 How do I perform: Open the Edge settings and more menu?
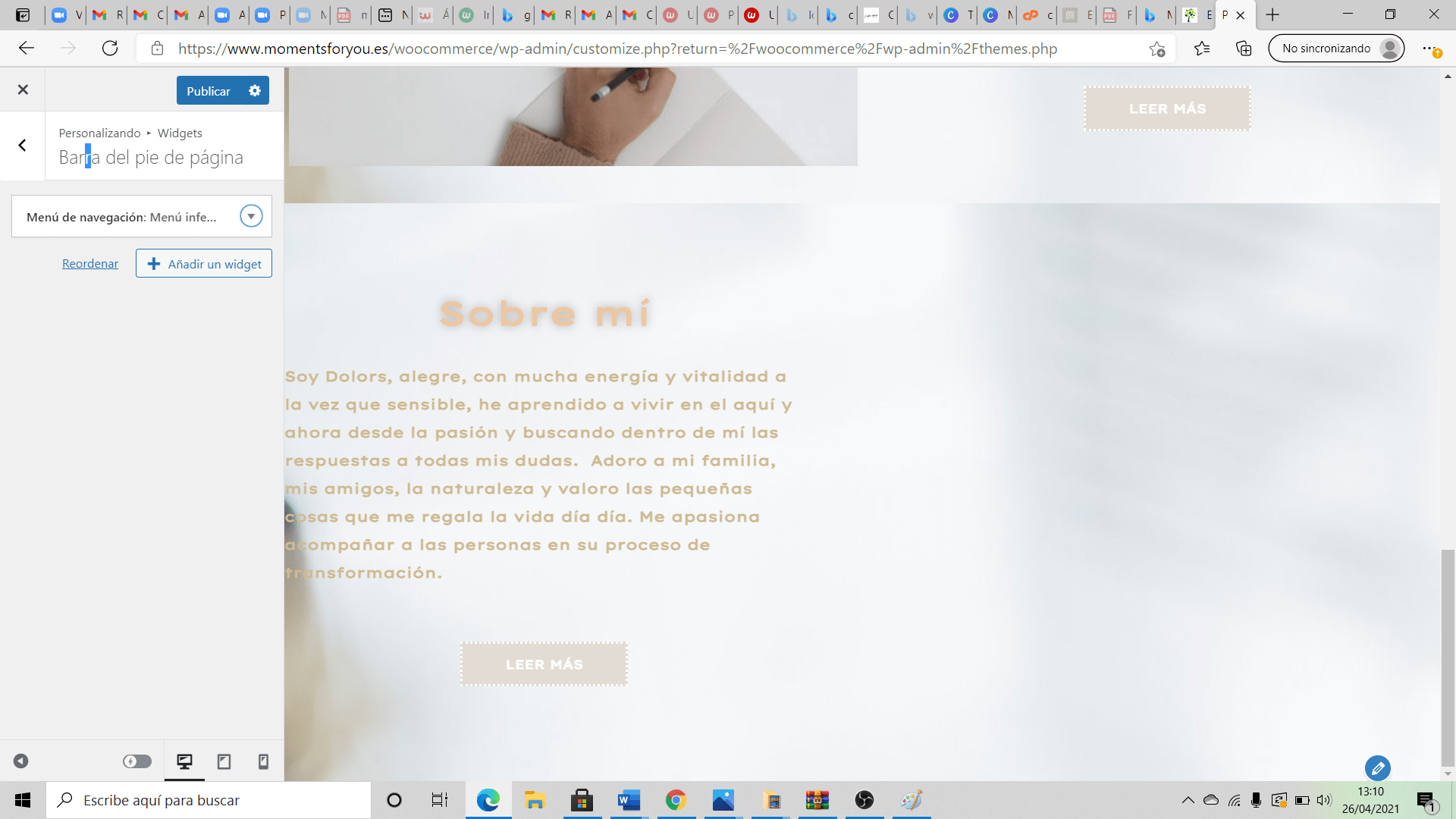coord(1430,49)
